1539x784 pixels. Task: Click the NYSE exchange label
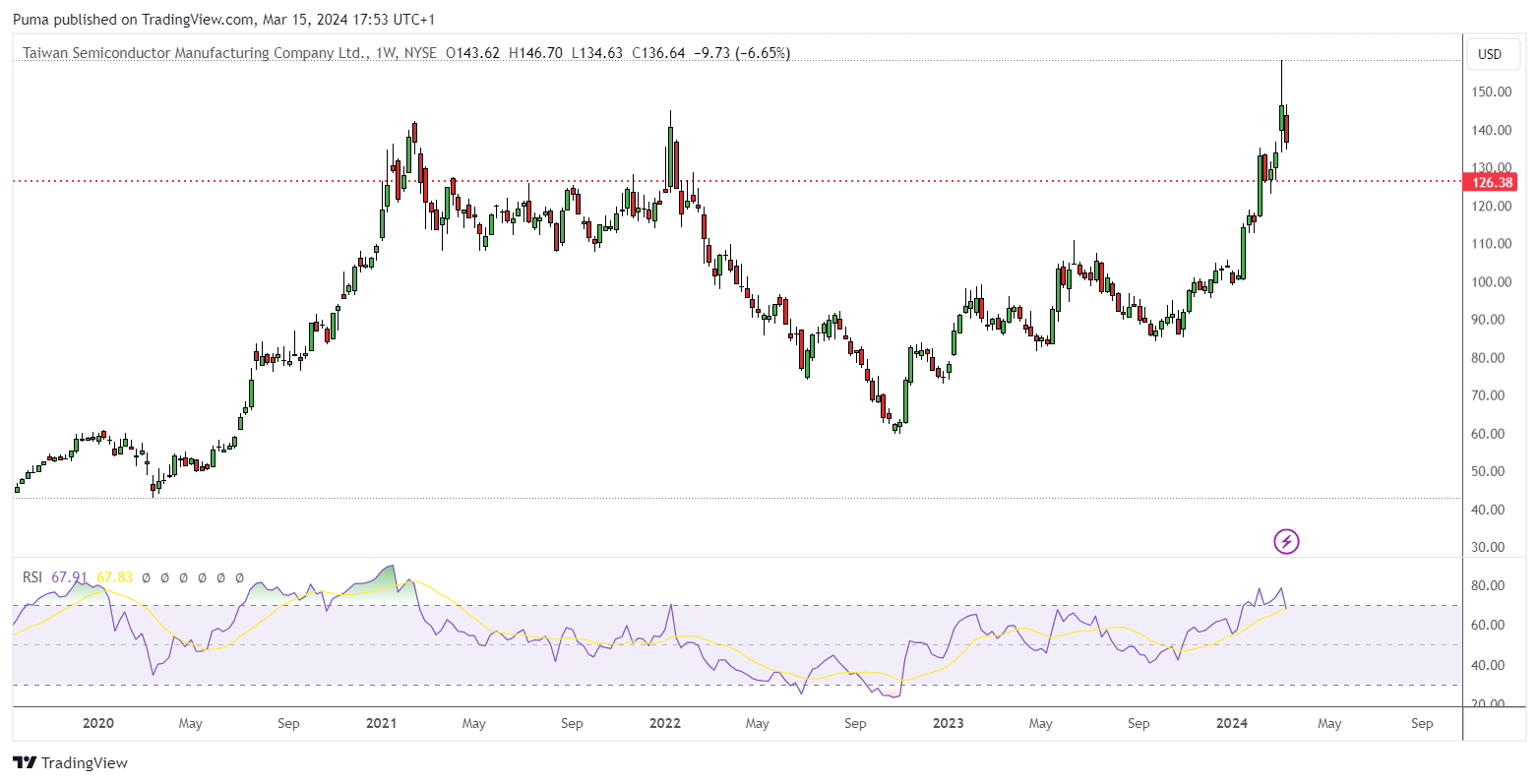coord(420,53)
